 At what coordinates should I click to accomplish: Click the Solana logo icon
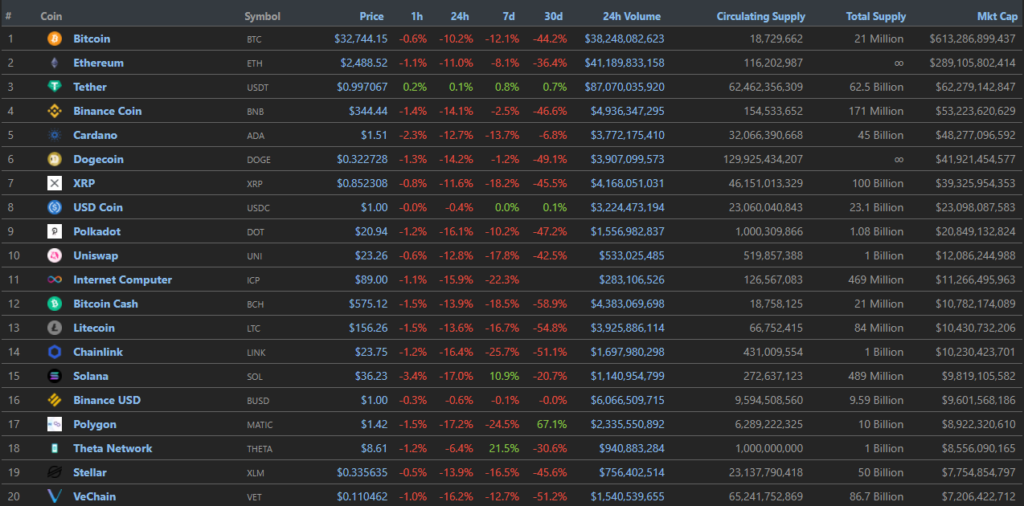pyautogui.click(x=54, y=376)
